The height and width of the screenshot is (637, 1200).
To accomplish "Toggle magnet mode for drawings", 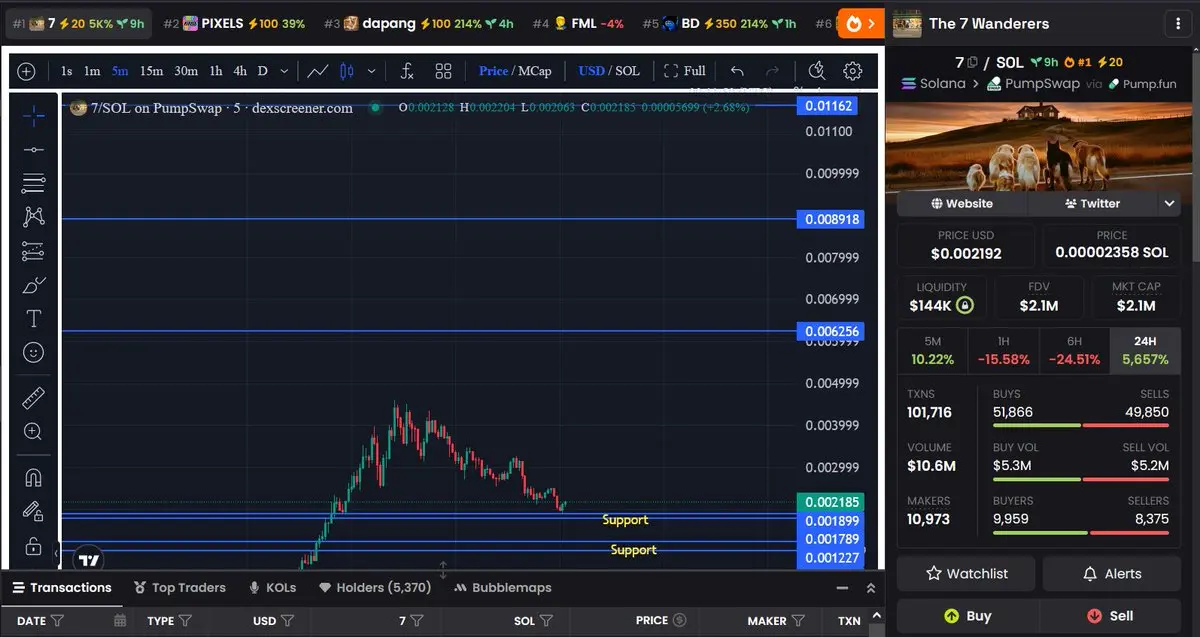I will point(33,478).
